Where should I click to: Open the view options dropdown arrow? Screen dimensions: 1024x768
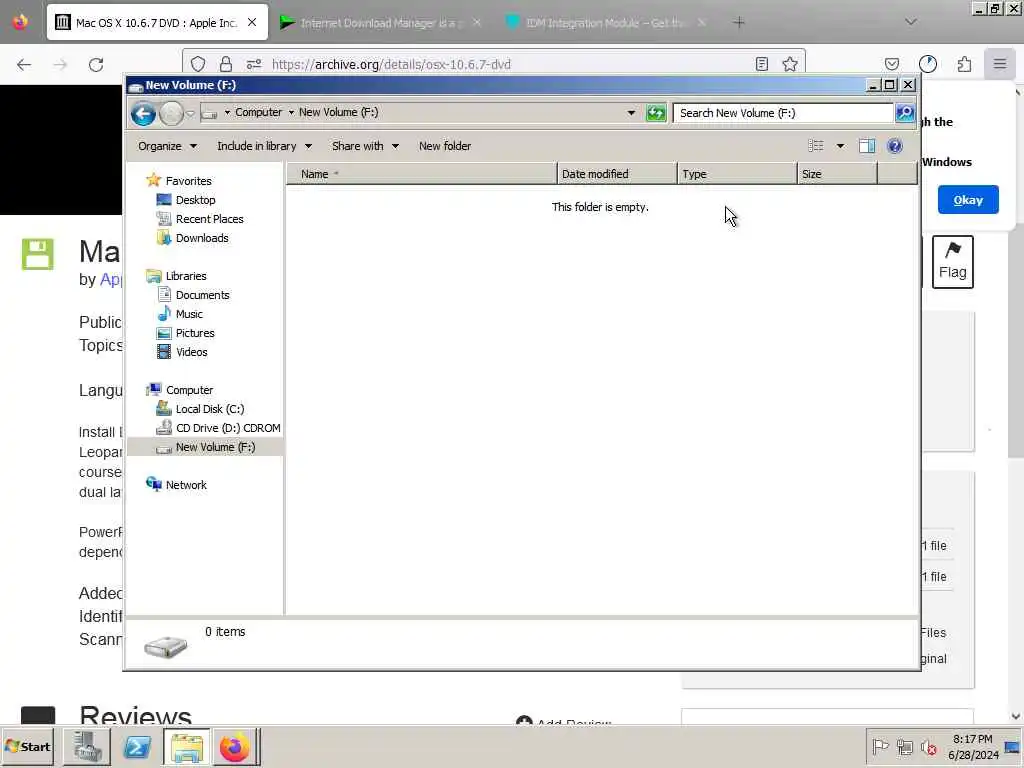coord(840,146)
